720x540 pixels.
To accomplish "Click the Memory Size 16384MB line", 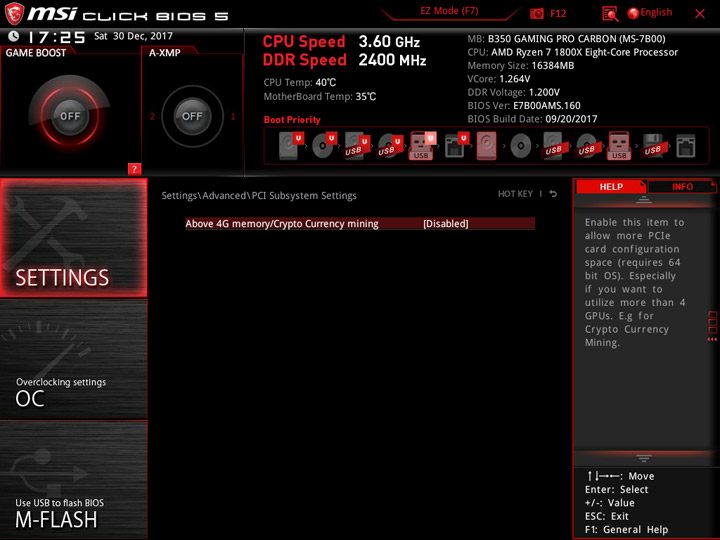I will tap(521, 66).
